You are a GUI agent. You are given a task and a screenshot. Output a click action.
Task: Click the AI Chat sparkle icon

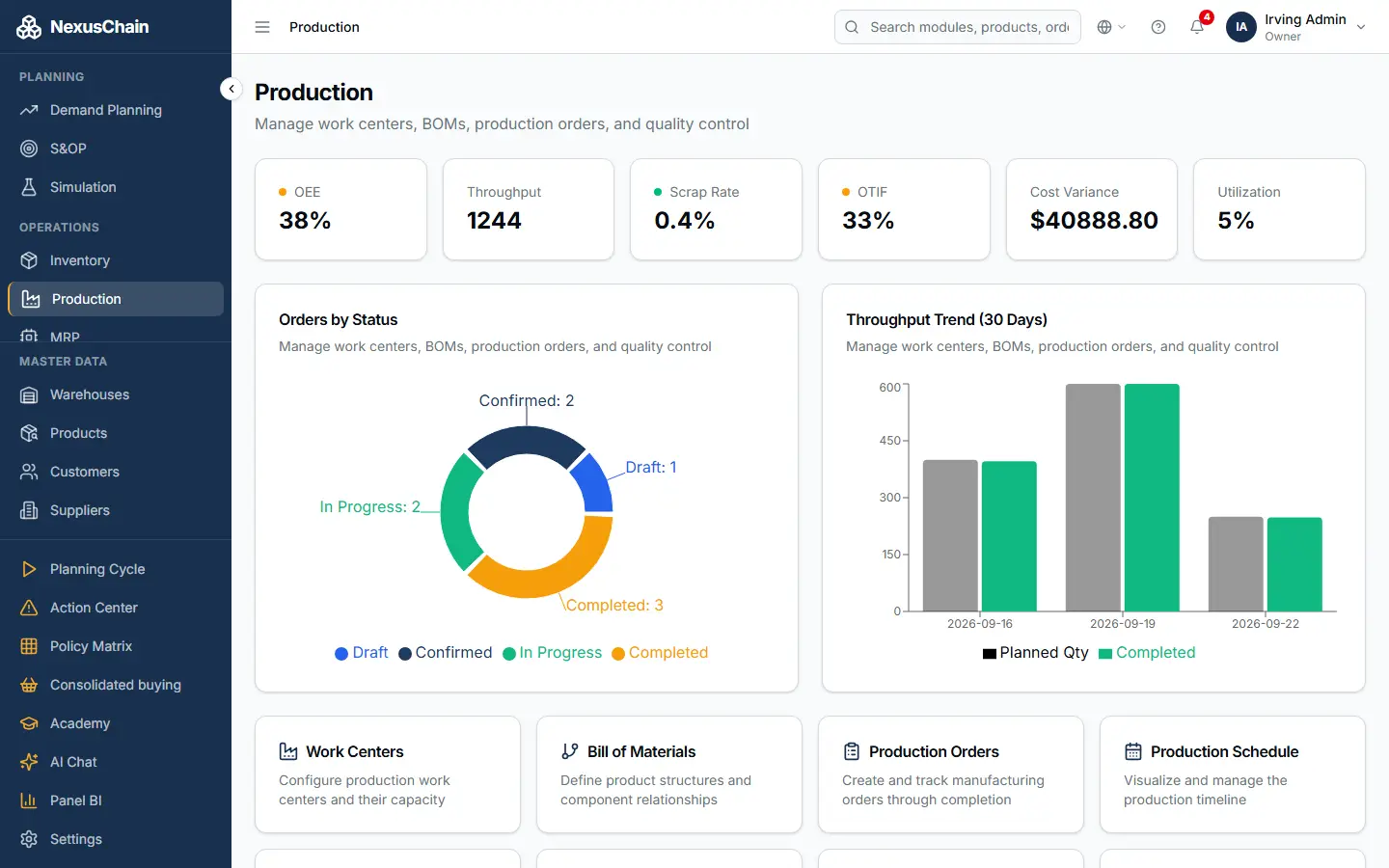(x=29, y=762)
